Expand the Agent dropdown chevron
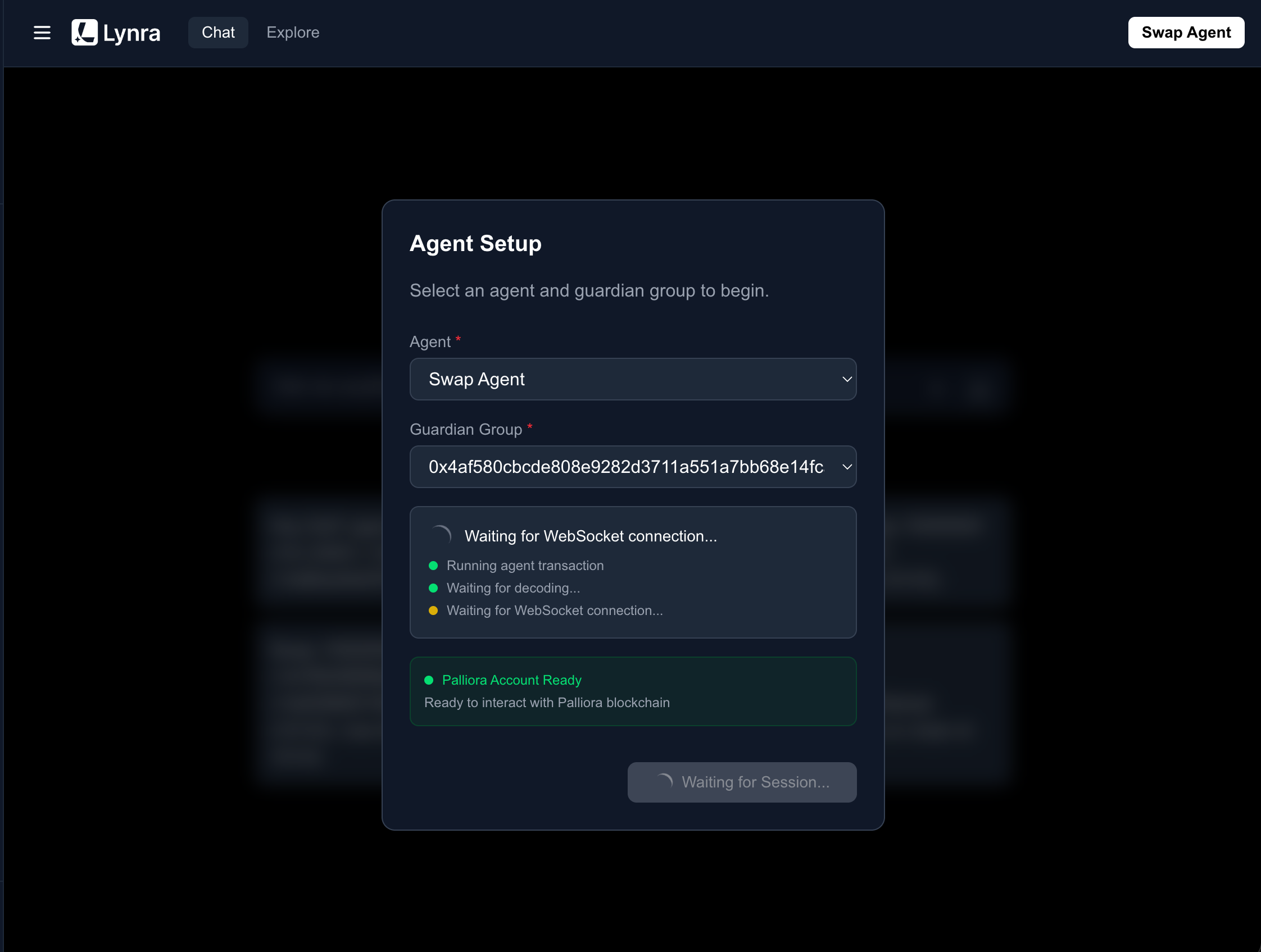Image resolution: width=1261 pixels, height=952 pixels. [846, 380]
